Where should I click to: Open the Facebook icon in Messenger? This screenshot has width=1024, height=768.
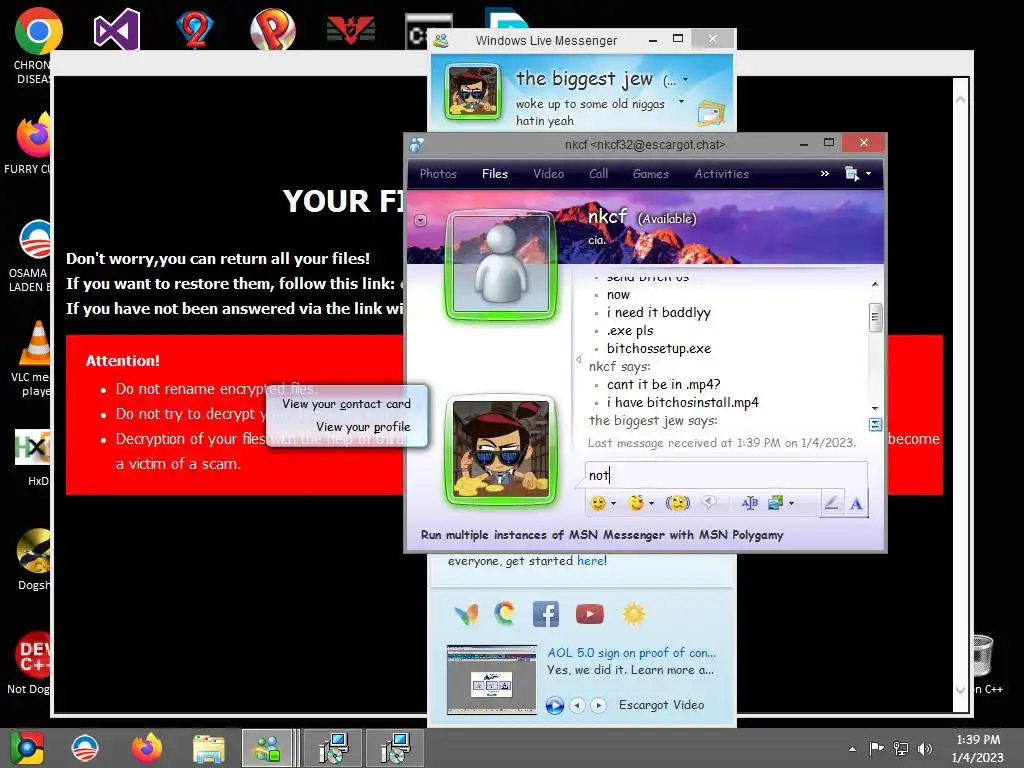[546, 614]
